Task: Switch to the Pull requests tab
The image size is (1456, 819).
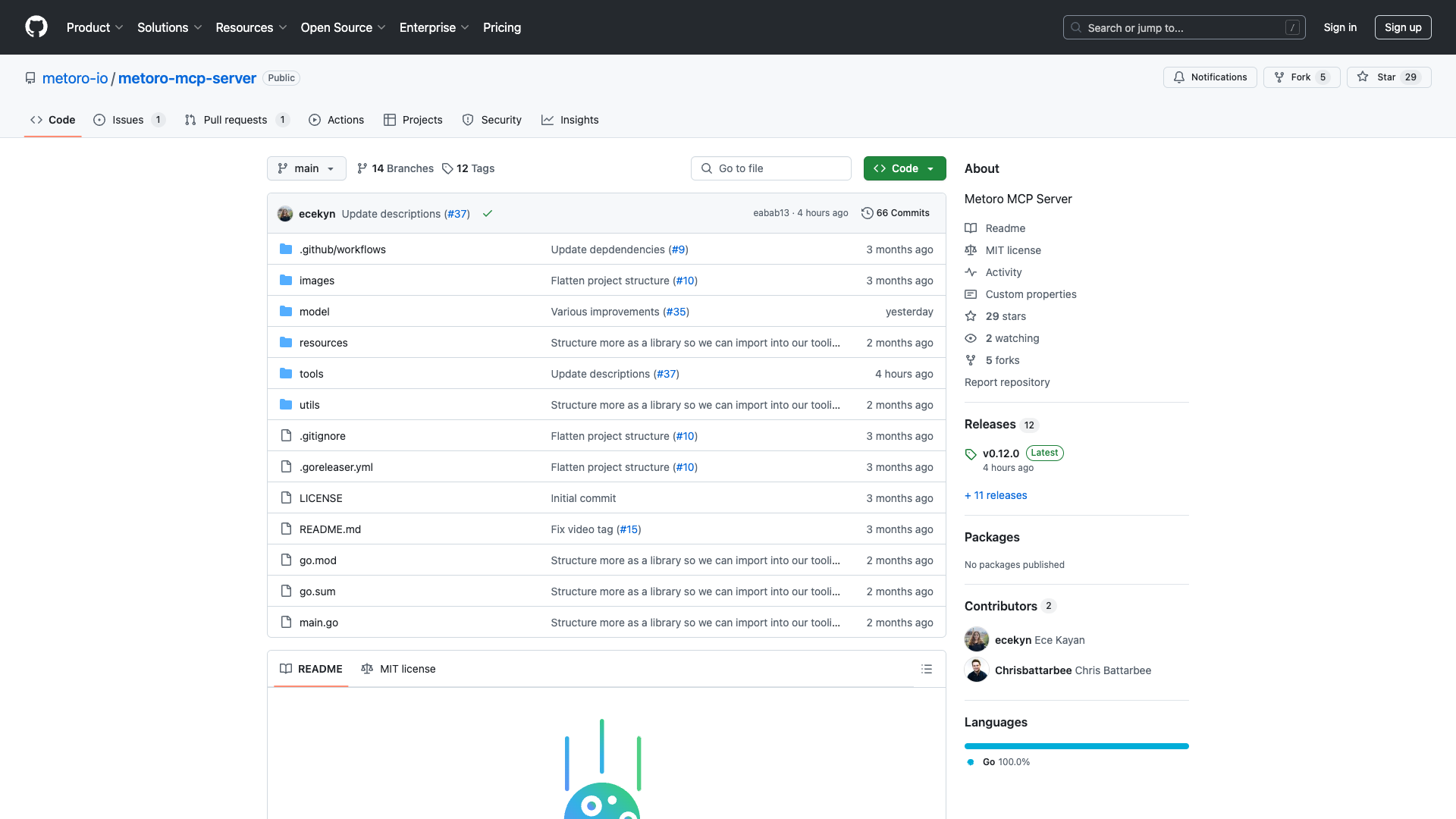Action: [235, 120]
